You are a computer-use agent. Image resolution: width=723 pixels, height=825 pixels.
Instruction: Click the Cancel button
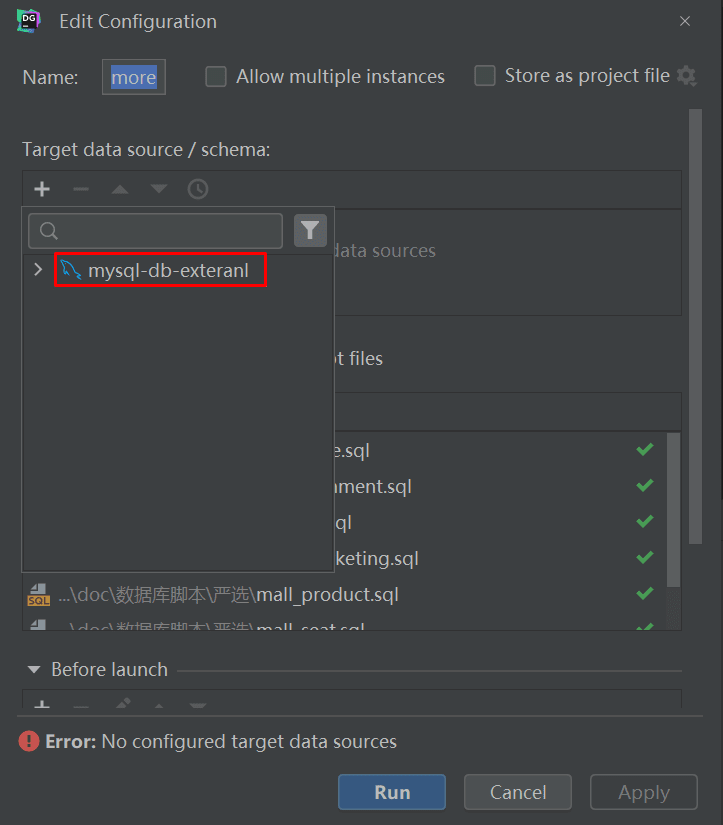coord(518,792)
